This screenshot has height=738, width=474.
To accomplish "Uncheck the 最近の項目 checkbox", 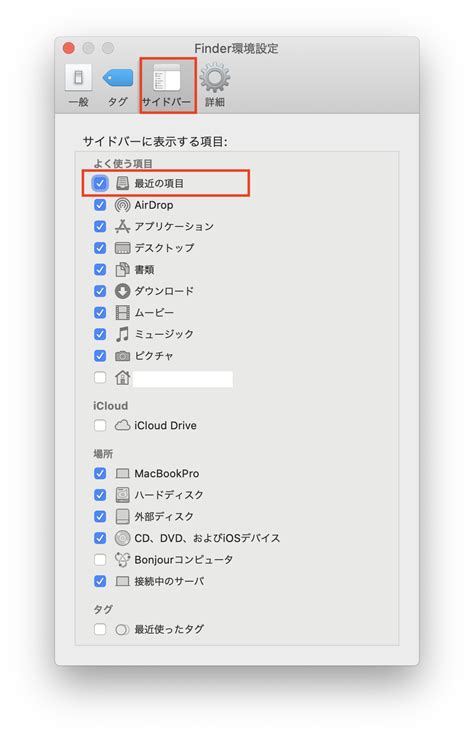I will click(x=100, y=183).
